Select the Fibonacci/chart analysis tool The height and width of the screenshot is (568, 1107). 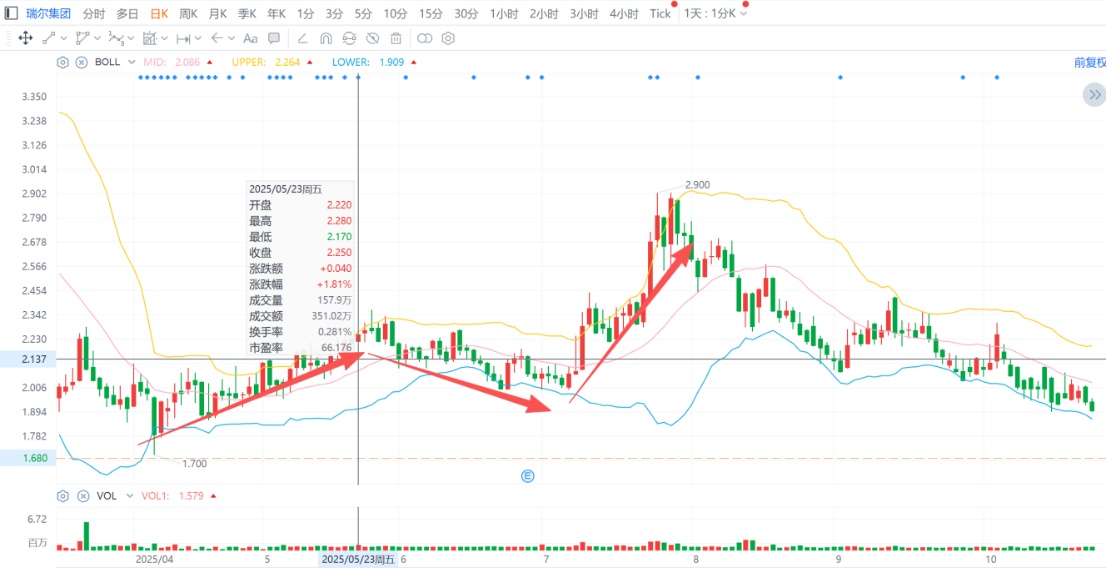pos(150,38)
